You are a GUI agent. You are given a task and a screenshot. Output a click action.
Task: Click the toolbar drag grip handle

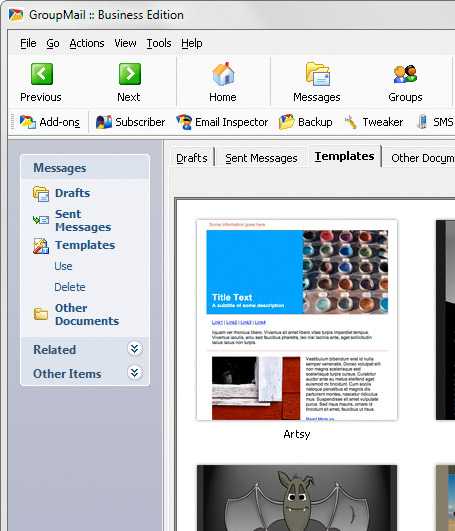click(13, 122)
